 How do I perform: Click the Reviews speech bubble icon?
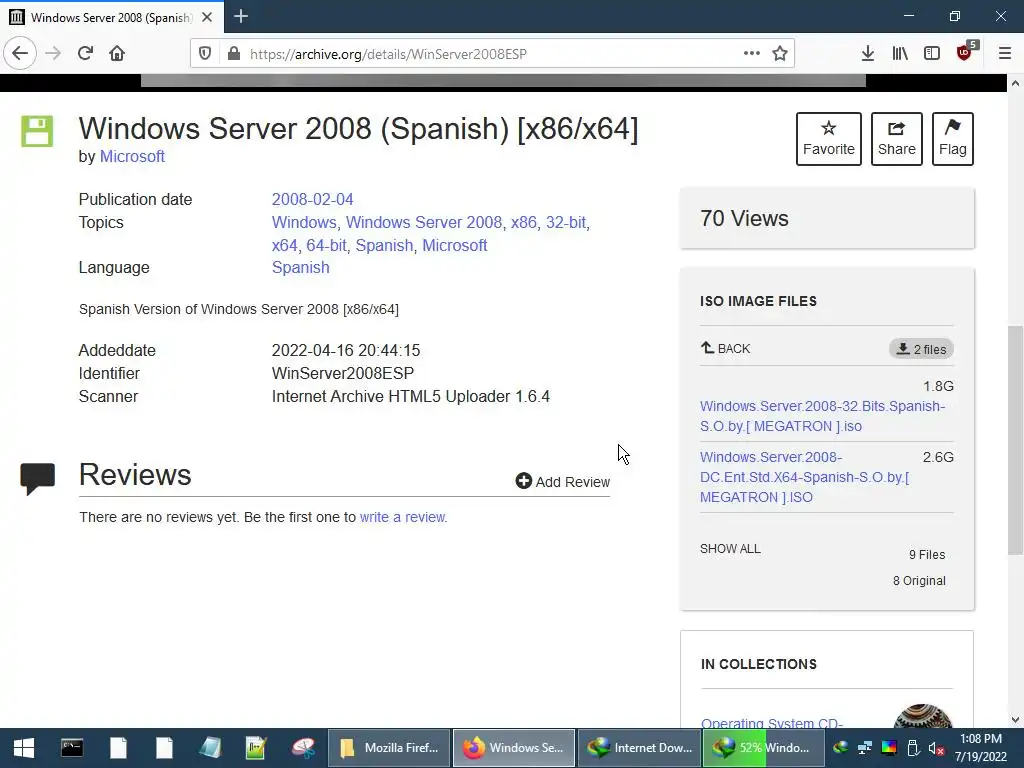(x=37, y=479)
